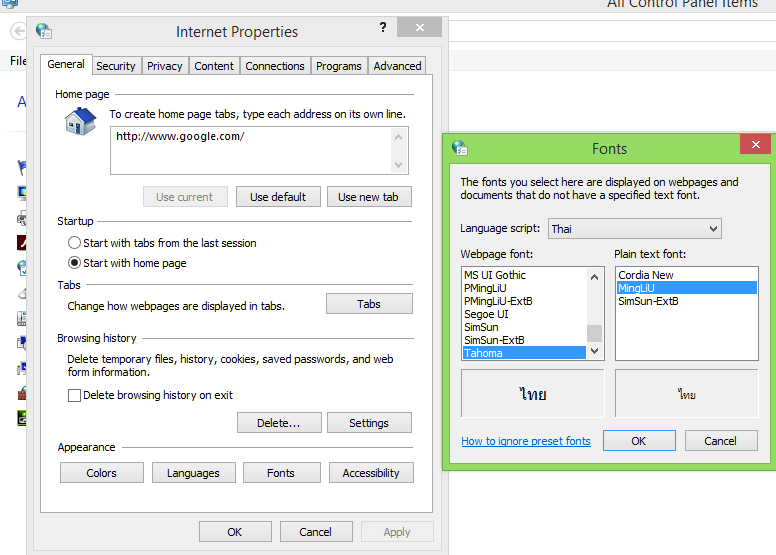This screenshot has height=555, width=776.
Task: Open How to ignore preset fonts link
Action: 526,441
